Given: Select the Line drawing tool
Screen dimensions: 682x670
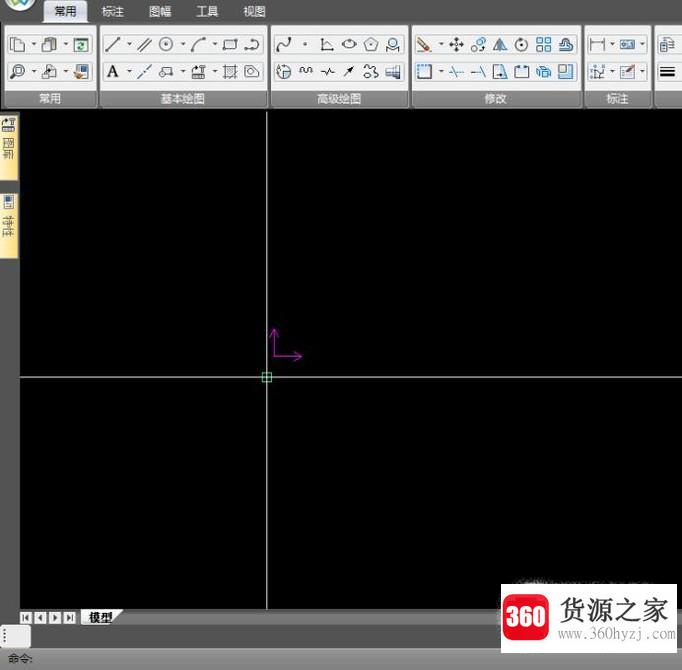Looking at the screenshot, I should tap(113, 44).
